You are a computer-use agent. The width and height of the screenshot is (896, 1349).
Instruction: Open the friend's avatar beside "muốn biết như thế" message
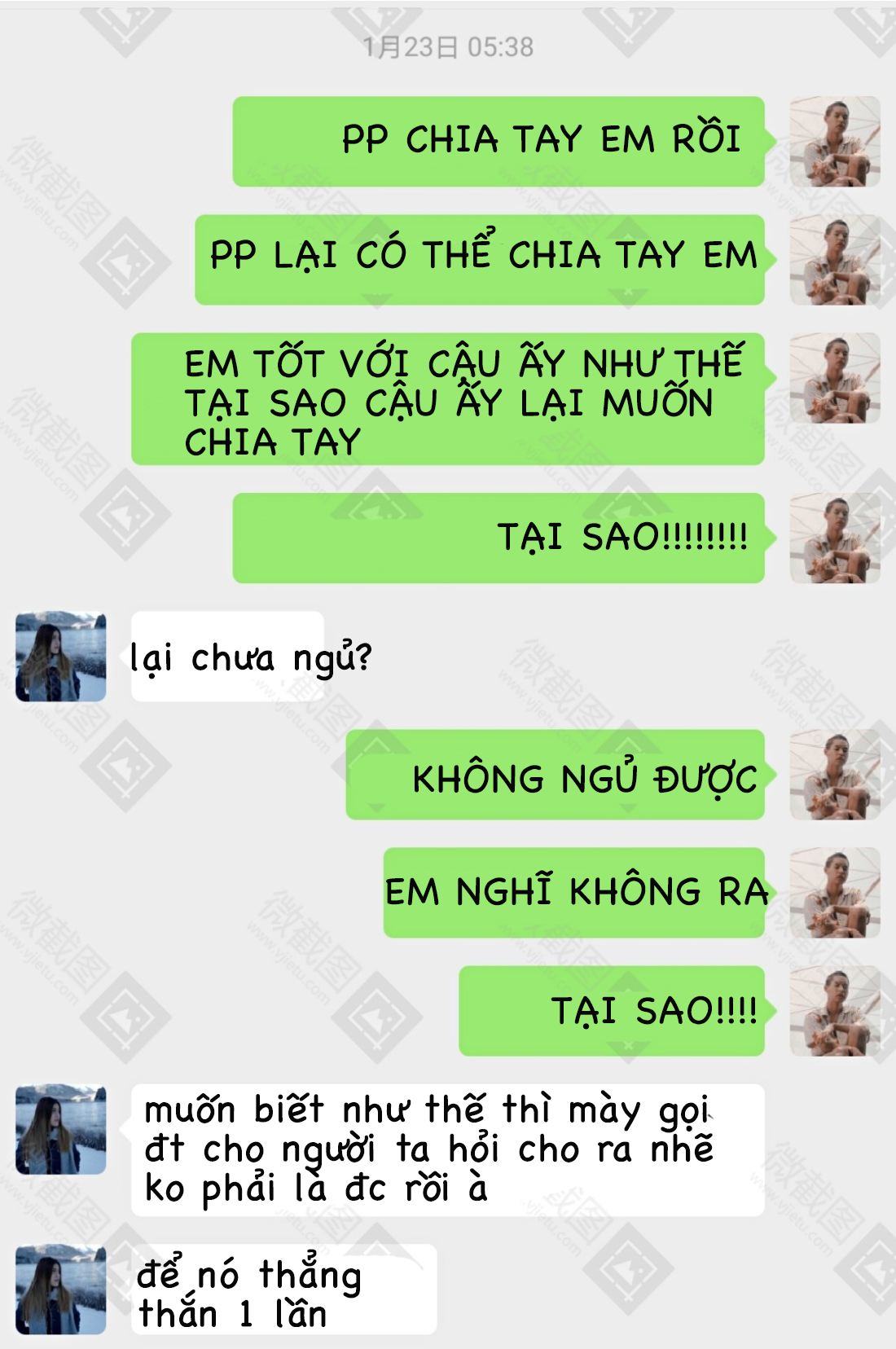[61, 1129]
